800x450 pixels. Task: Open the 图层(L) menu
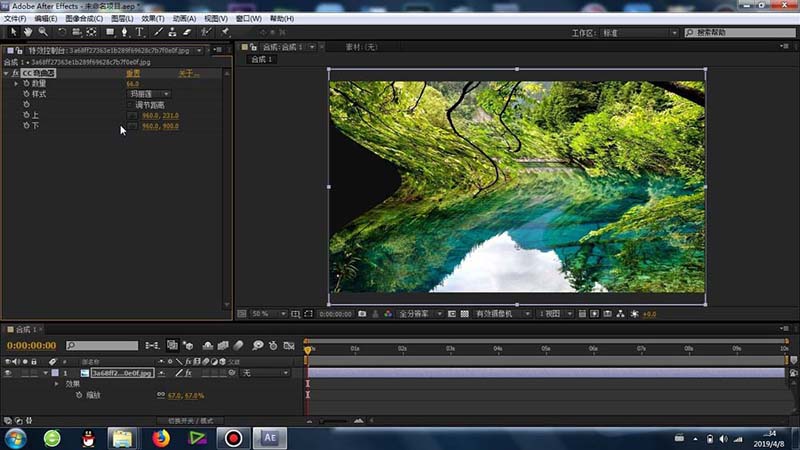[x=121, y=18]
